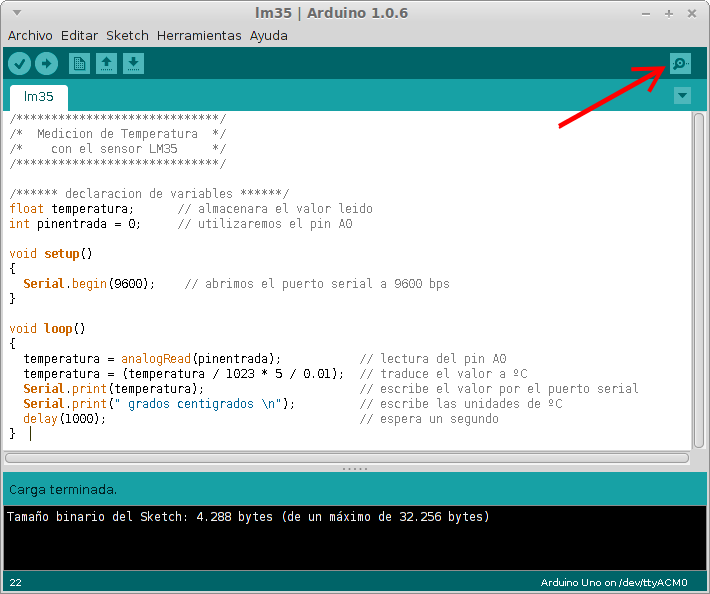Click the delay(1000) statement
710x594 pixels.
coord(64,419)
